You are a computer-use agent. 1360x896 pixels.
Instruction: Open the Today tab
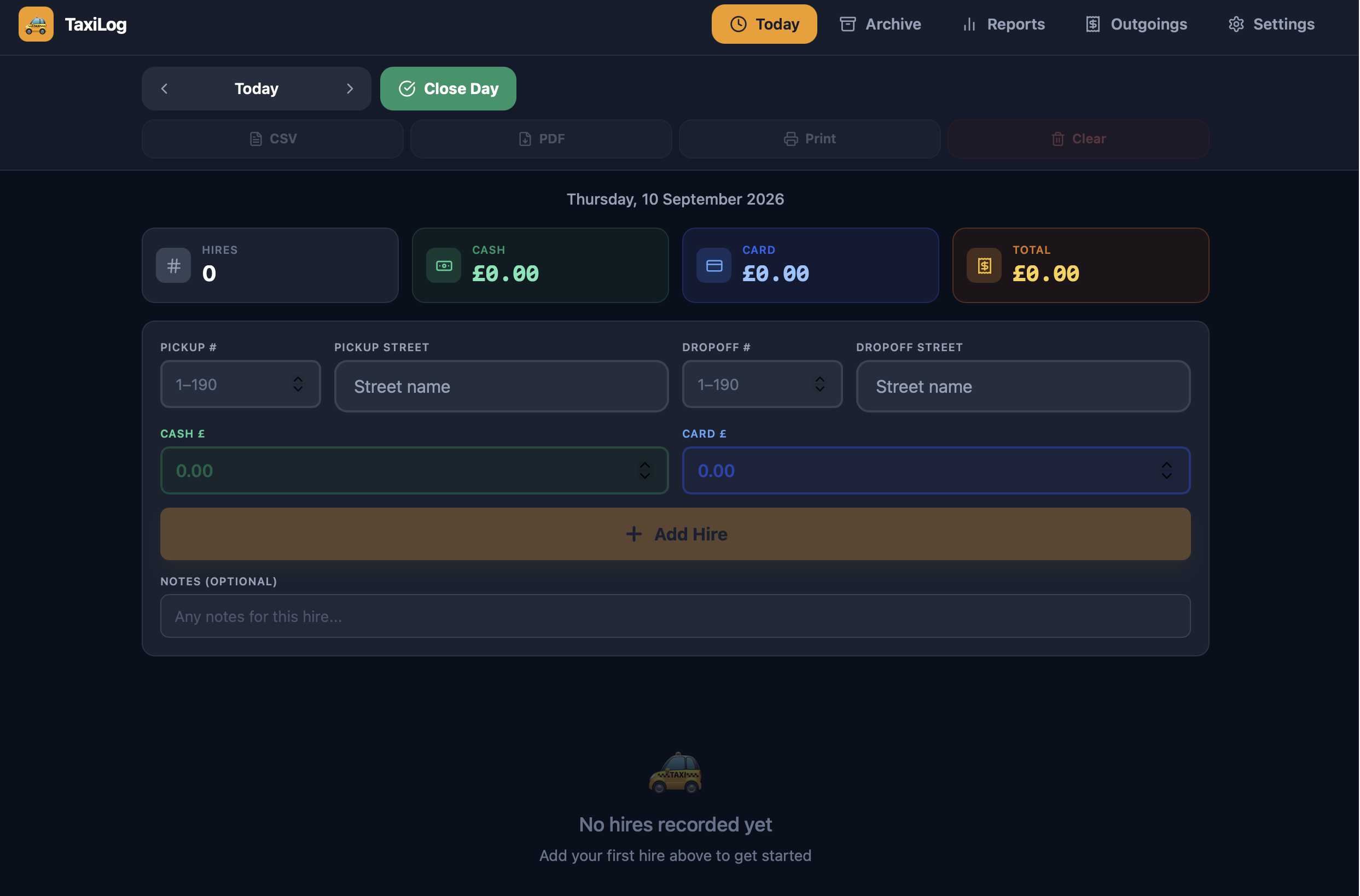(765, 24)
